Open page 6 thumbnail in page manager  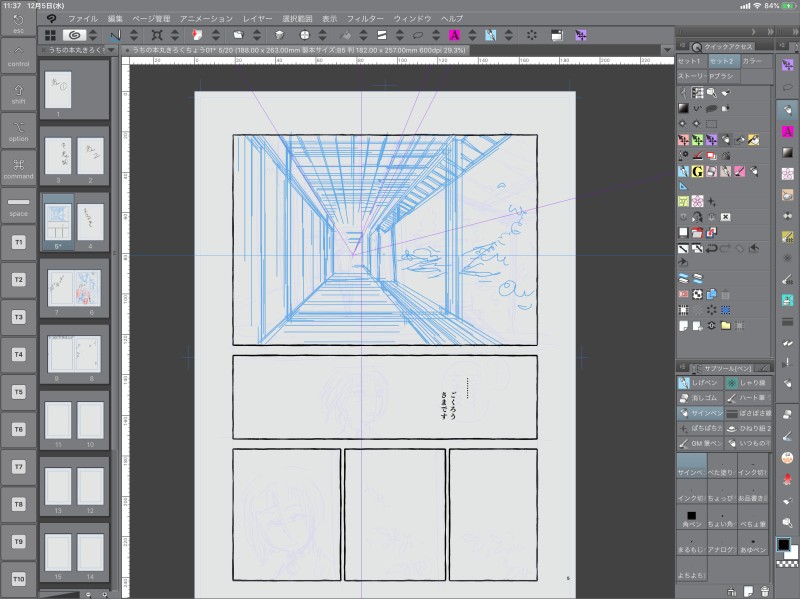(90, 288)
